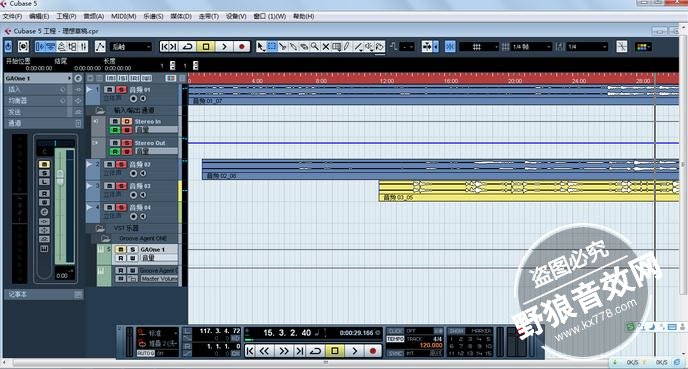Solo audio track 音频 03
688x369 pixels.
[x=121, y=186]
